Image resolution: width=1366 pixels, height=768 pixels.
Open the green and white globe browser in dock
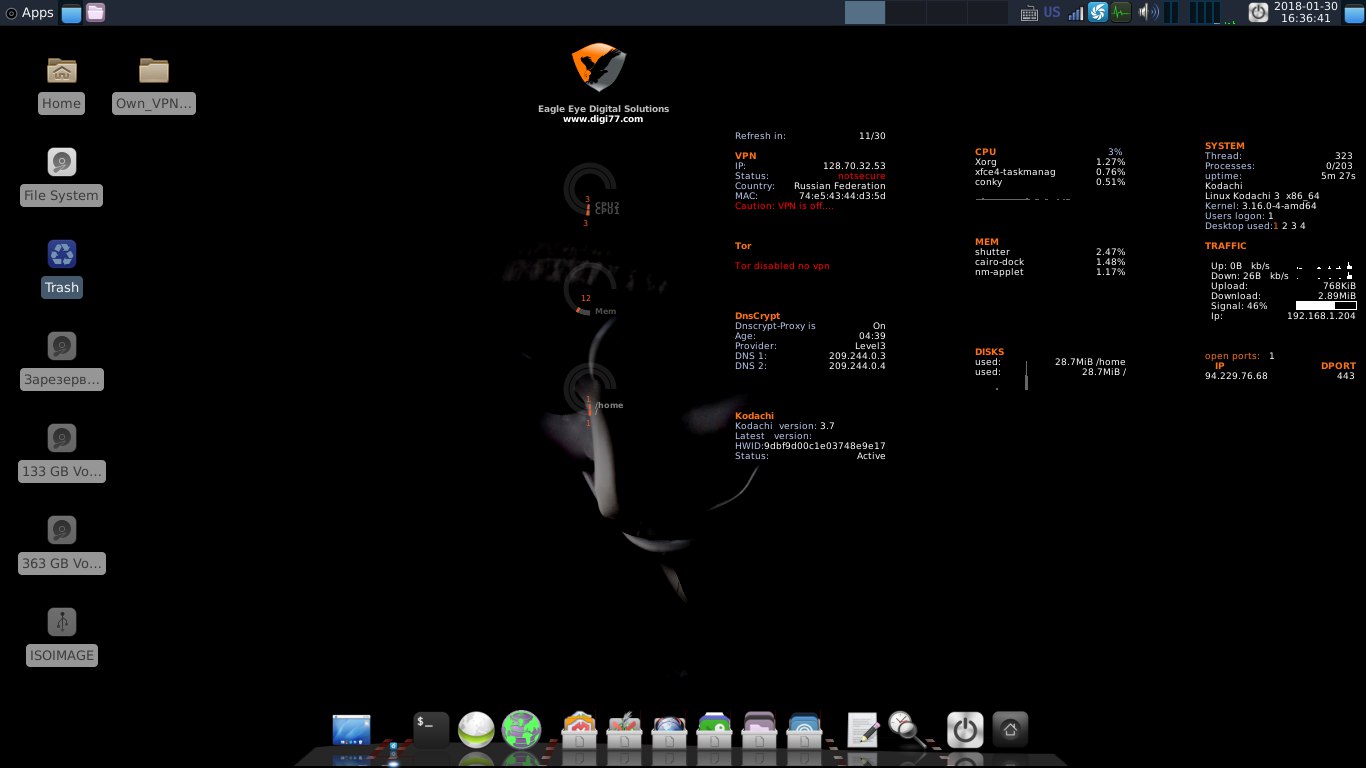476,731
